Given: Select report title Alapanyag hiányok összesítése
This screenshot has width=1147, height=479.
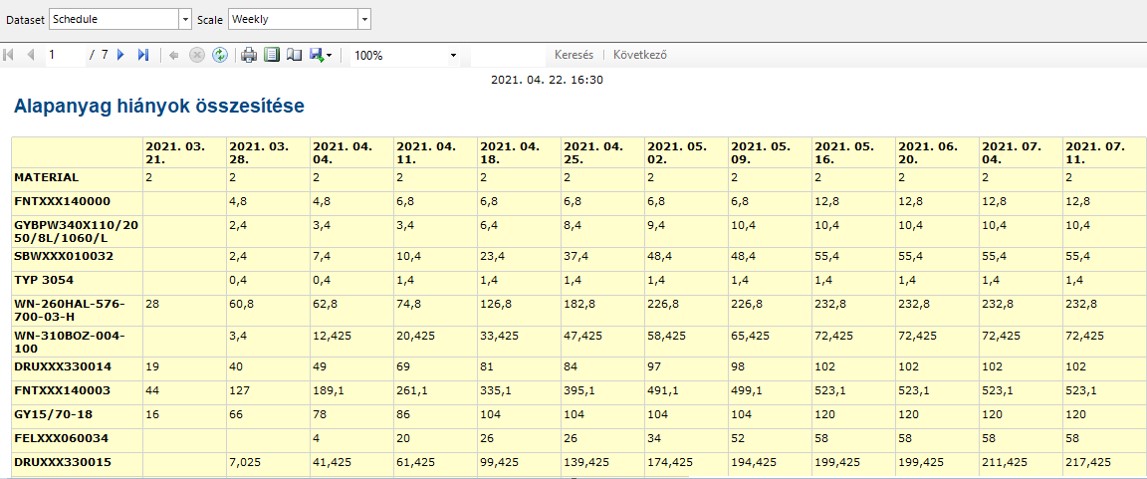Looking at the screenshot, I should pos(159,106).
